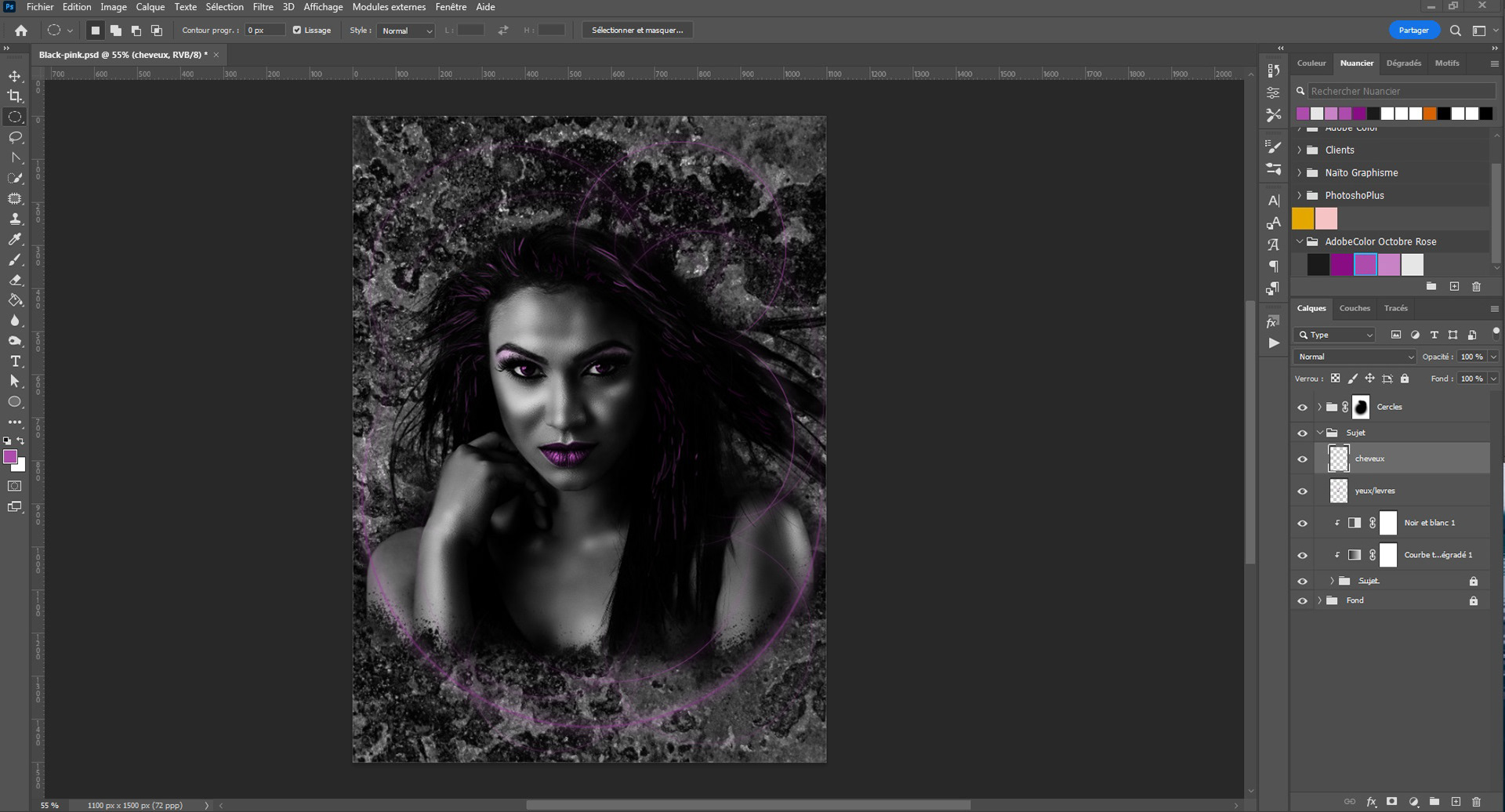Viewport: 1505px width, 812px height.
Task: Hide the Fond layer group
Action: point(1302,601)
